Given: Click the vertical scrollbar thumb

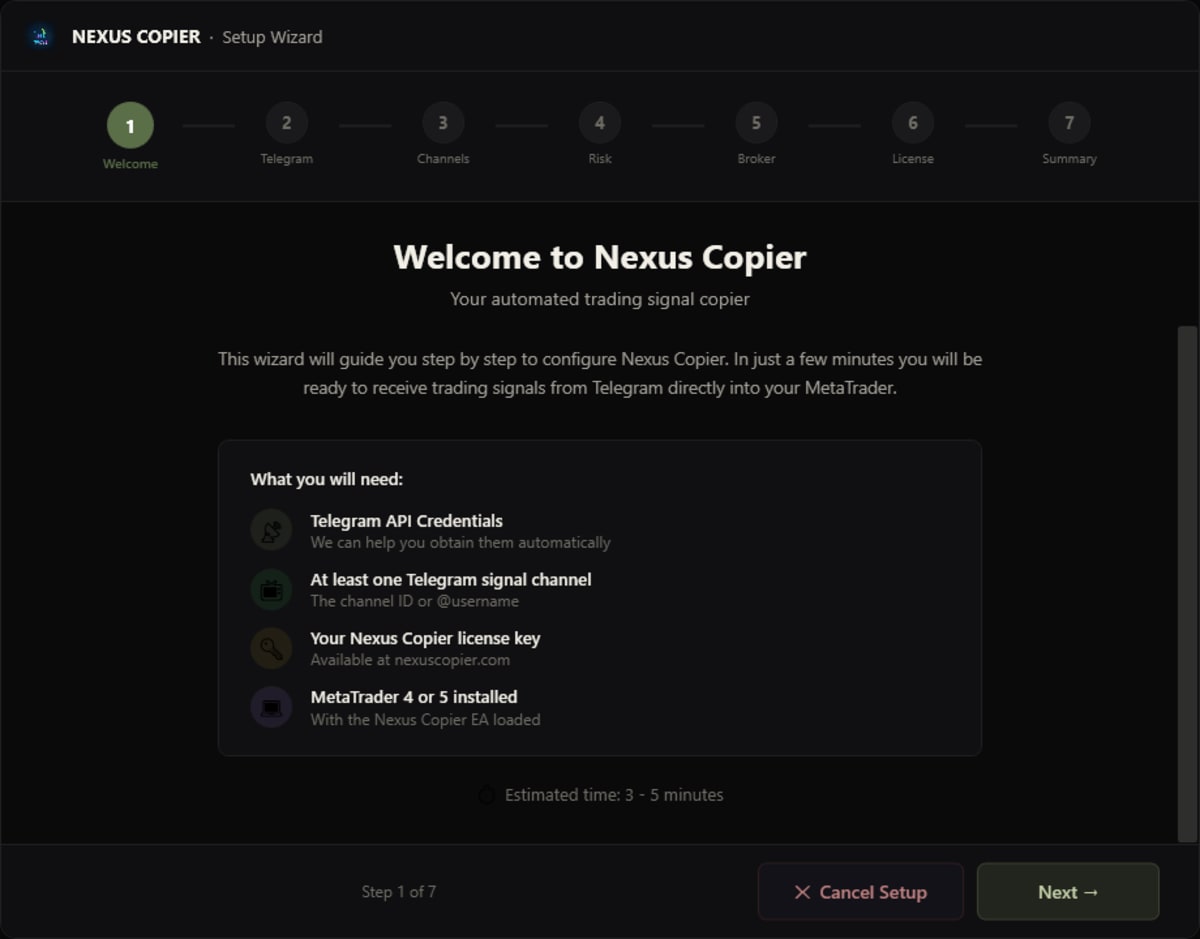Looking at the screenshot, I should click(1187, 584).
